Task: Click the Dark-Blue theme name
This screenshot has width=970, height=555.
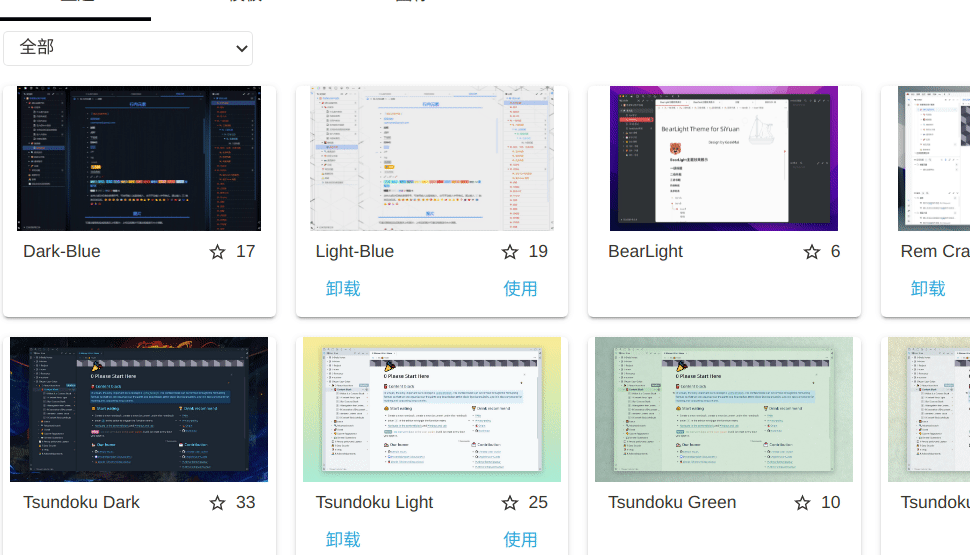Action: pyautogui.click(x=62, y=251)
